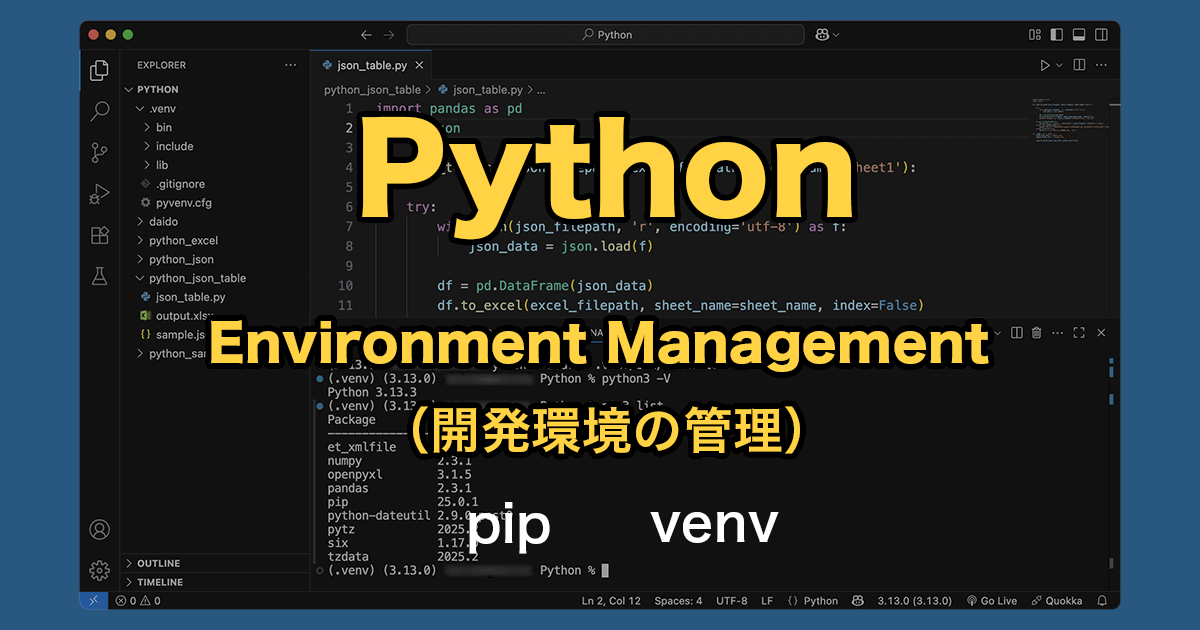This screenshot has height=630, width=1200.
Task: Open the Extensions view
Action: (x=99, y=235)
